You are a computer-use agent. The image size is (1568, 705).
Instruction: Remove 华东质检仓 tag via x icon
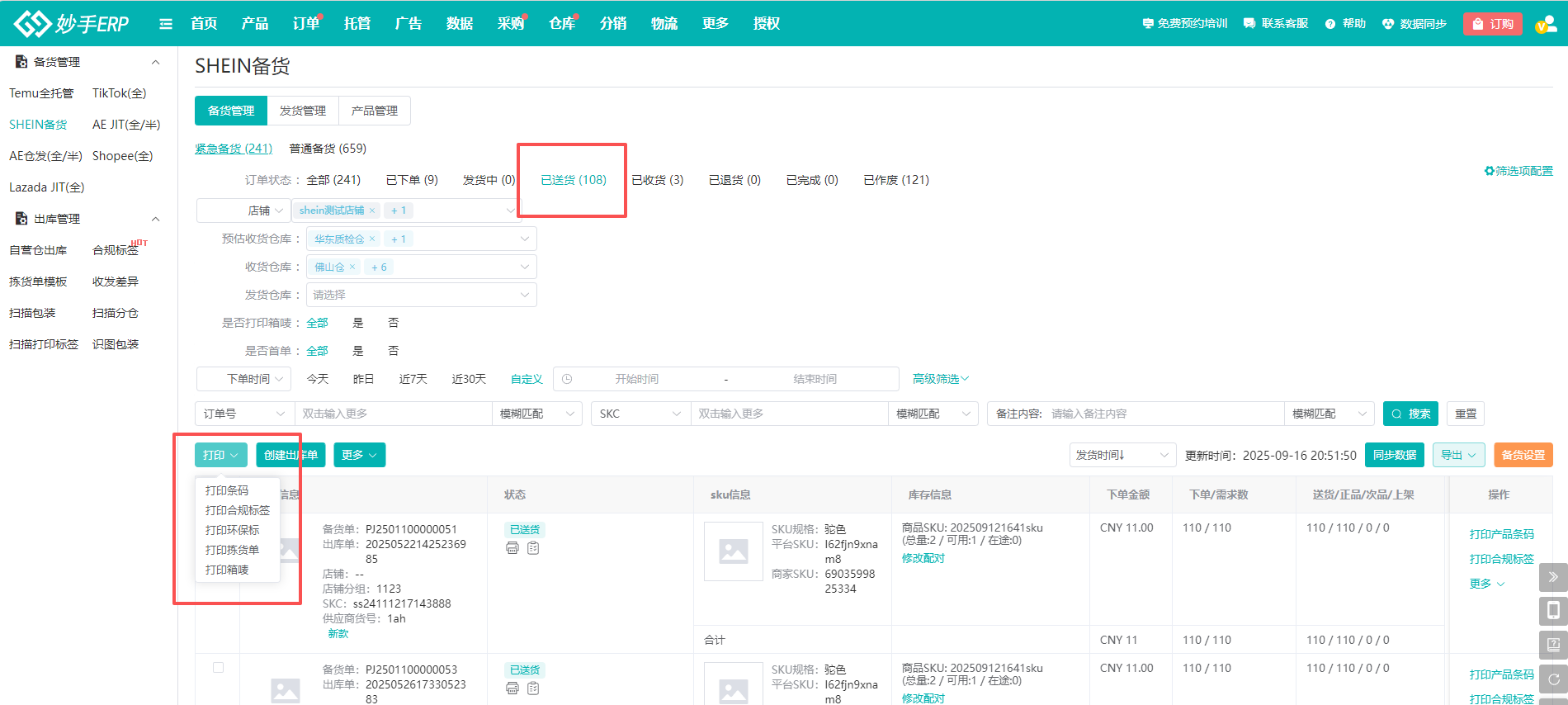372,239
